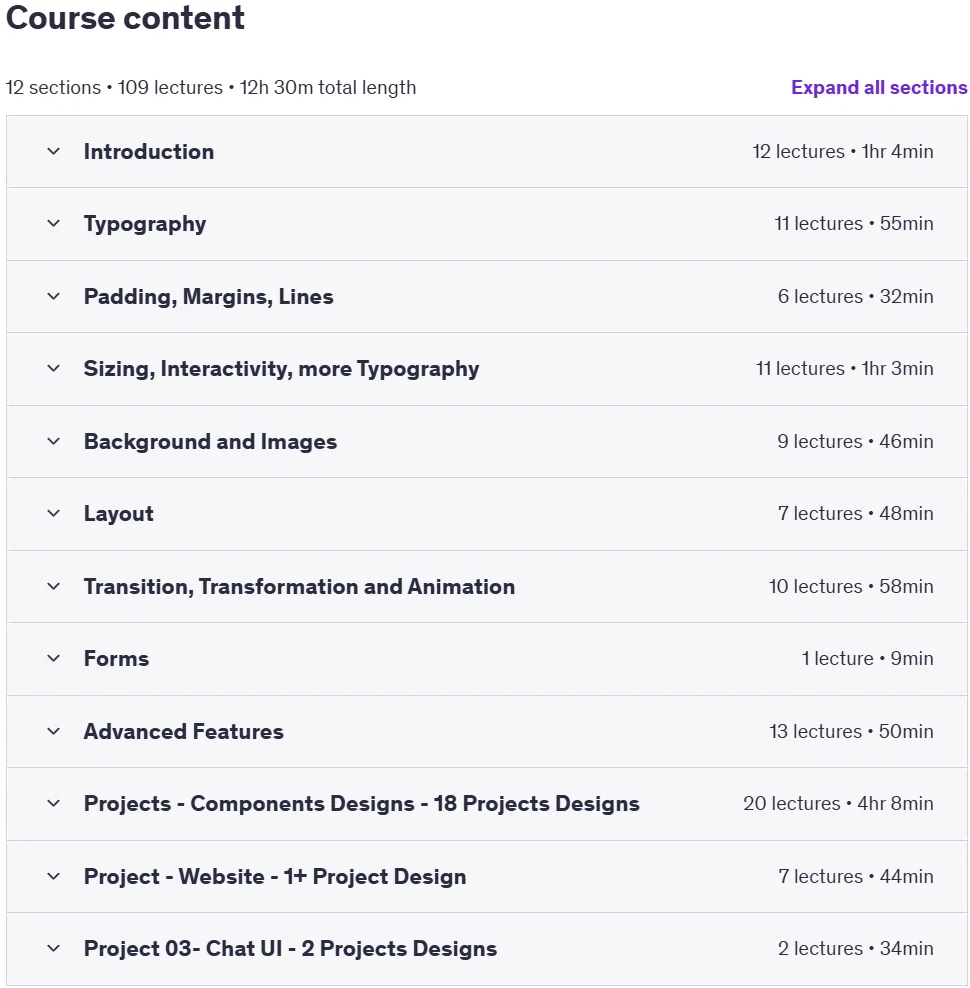Expand the Layout section arrow
Screen dimensions: 970x988
[54, 513]
